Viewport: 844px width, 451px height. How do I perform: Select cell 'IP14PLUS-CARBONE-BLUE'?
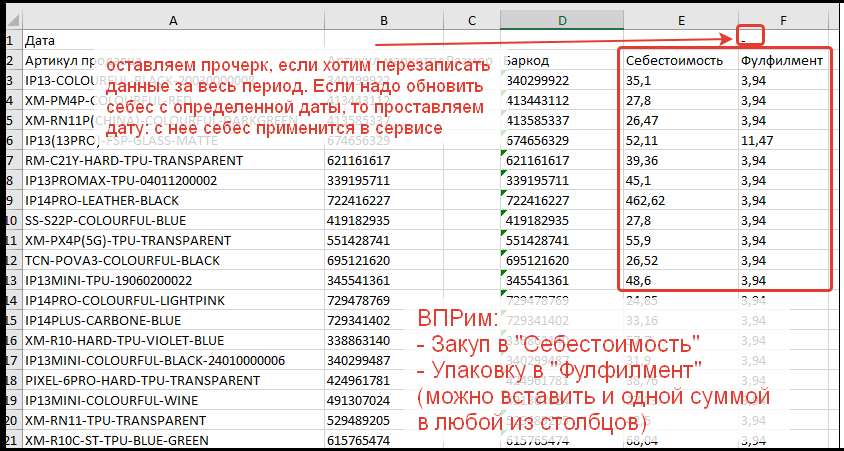click(x=173, y=320)
